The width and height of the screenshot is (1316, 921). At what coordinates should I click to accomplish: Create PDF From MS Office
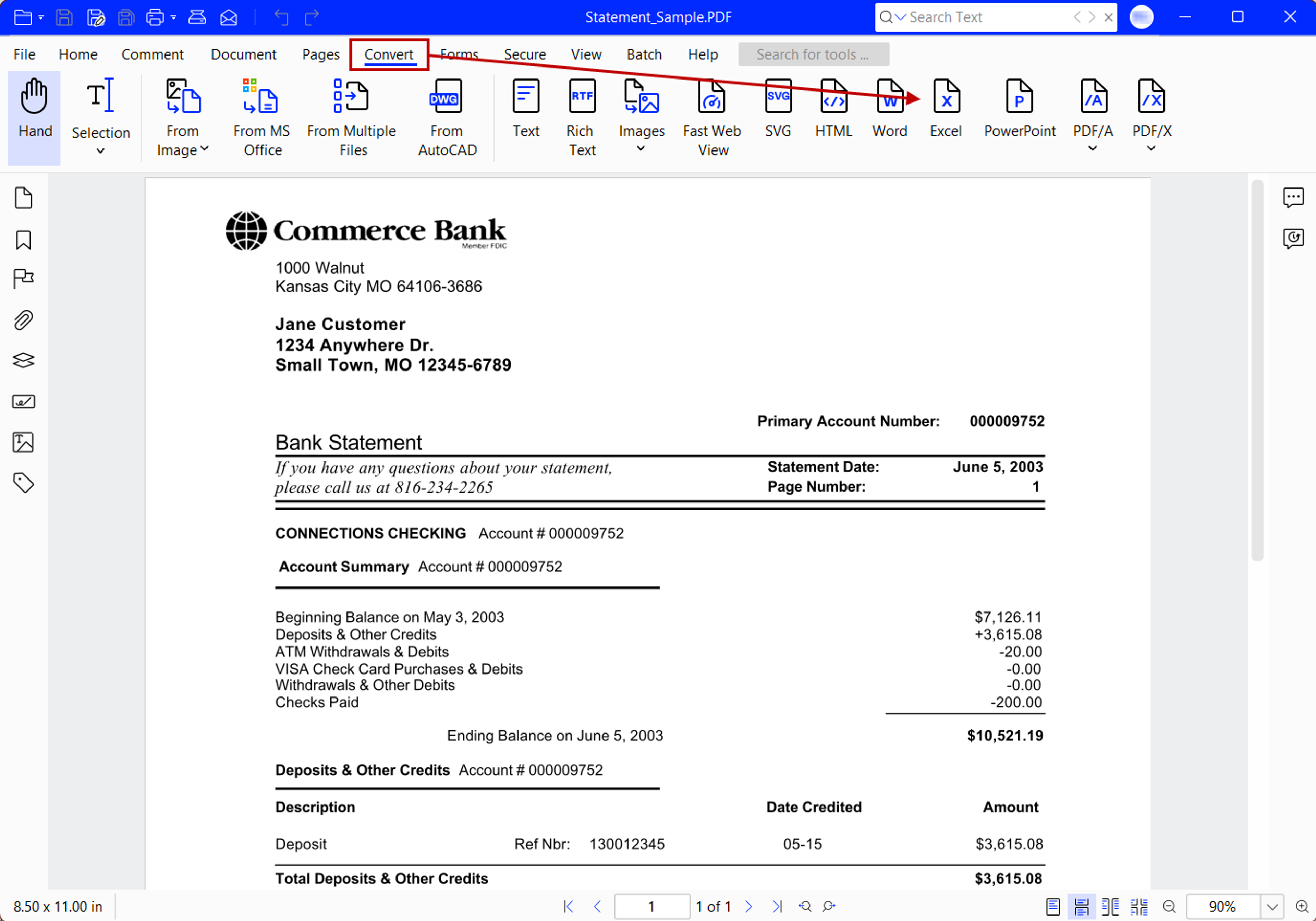click(x=262, y=118)
